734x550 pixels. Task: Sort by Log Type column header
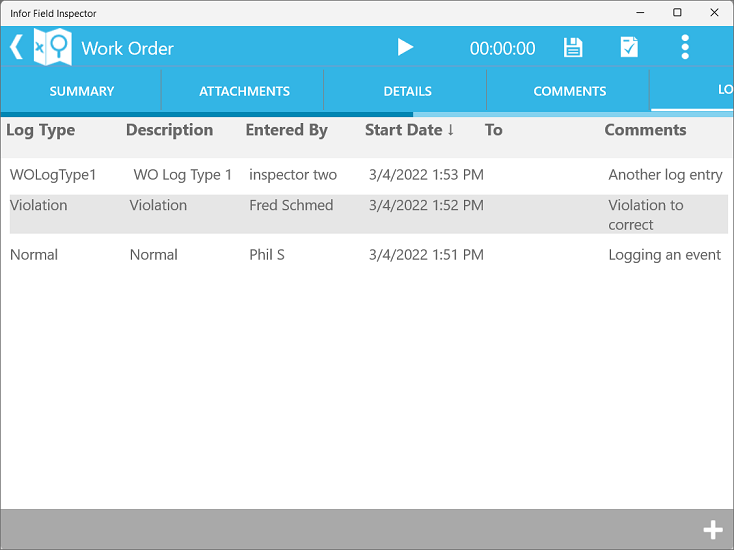pos(41,130)
